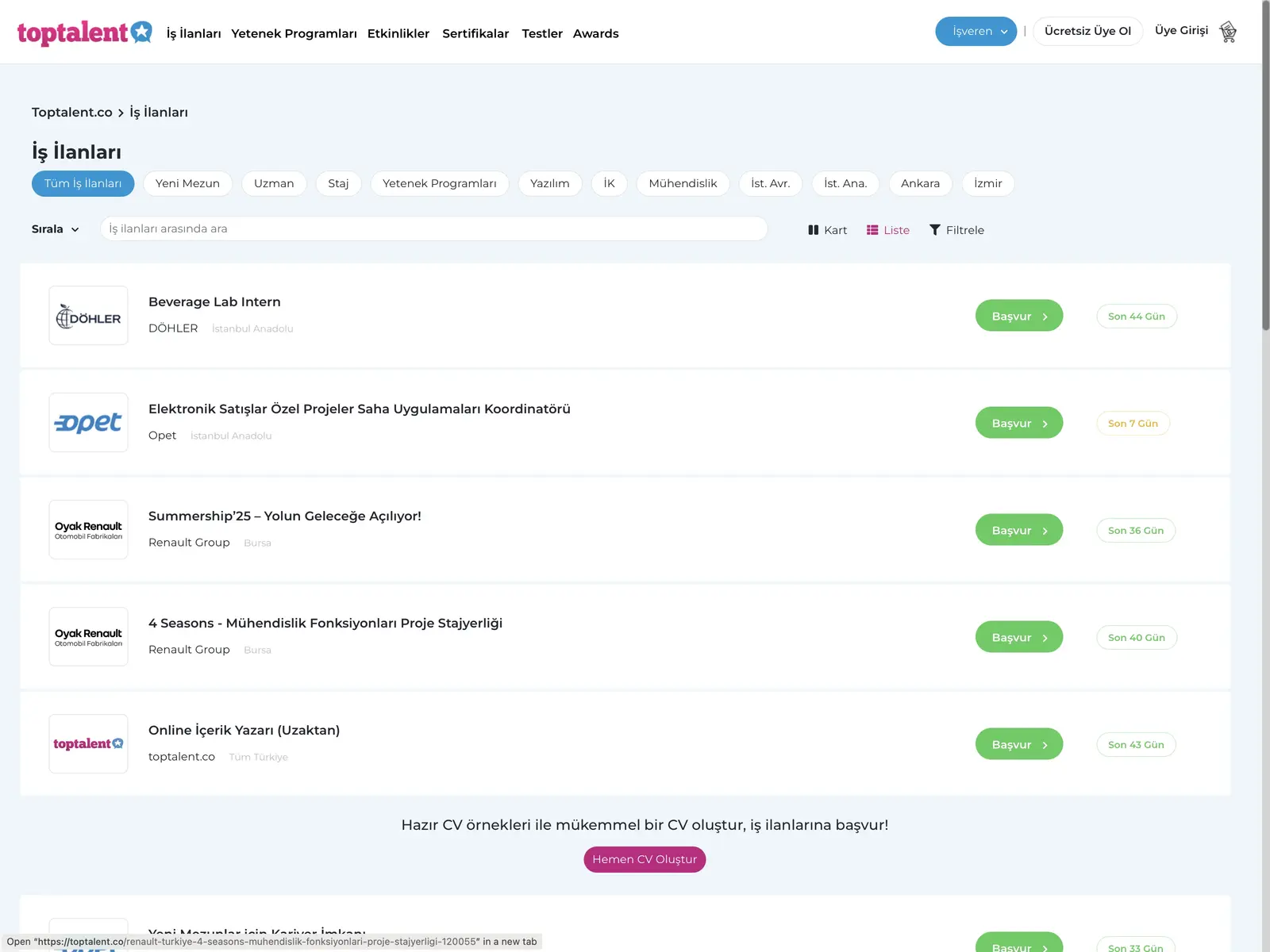Click Başvur for Summership'25 listing

1019,530
